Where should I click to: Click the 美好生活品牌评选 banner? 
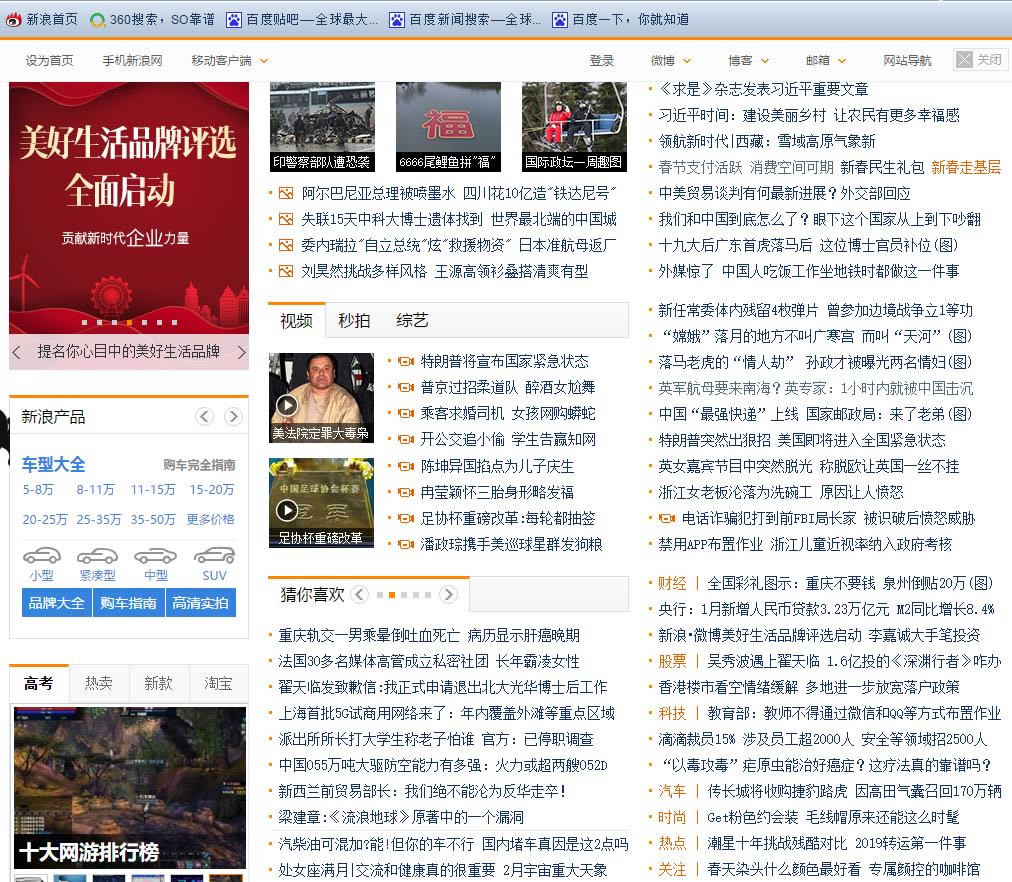coord(128,206)
